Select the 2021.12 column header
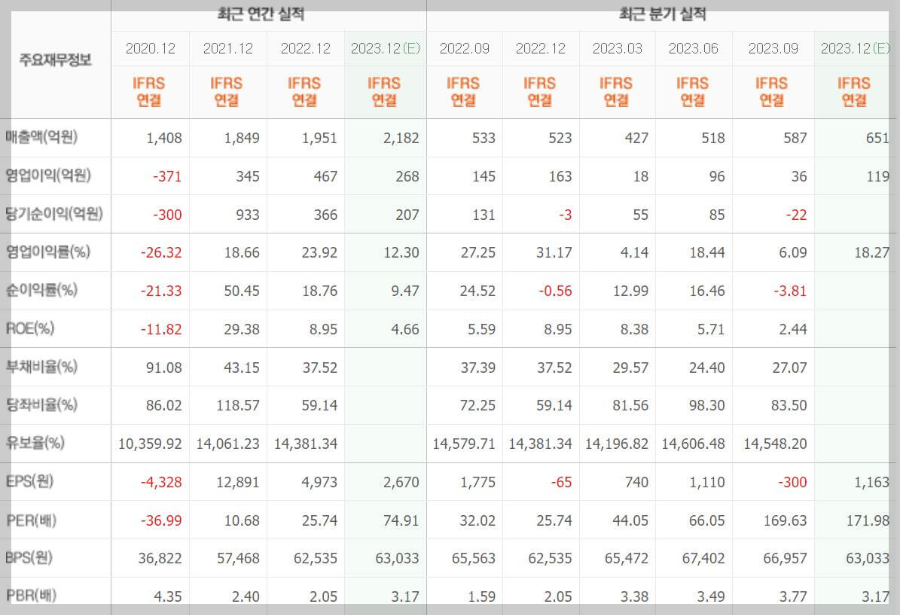The width and height of the screenshot is (900, 615). (x=228, y=49)
